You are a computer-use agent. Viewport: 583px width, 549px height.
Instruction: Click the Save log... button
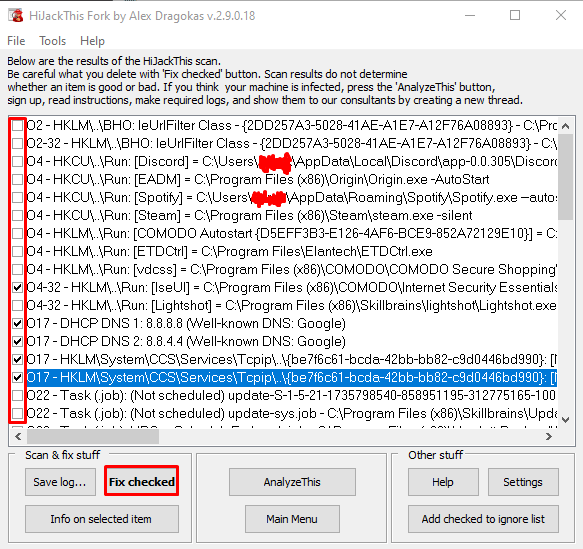click(60, 482)
